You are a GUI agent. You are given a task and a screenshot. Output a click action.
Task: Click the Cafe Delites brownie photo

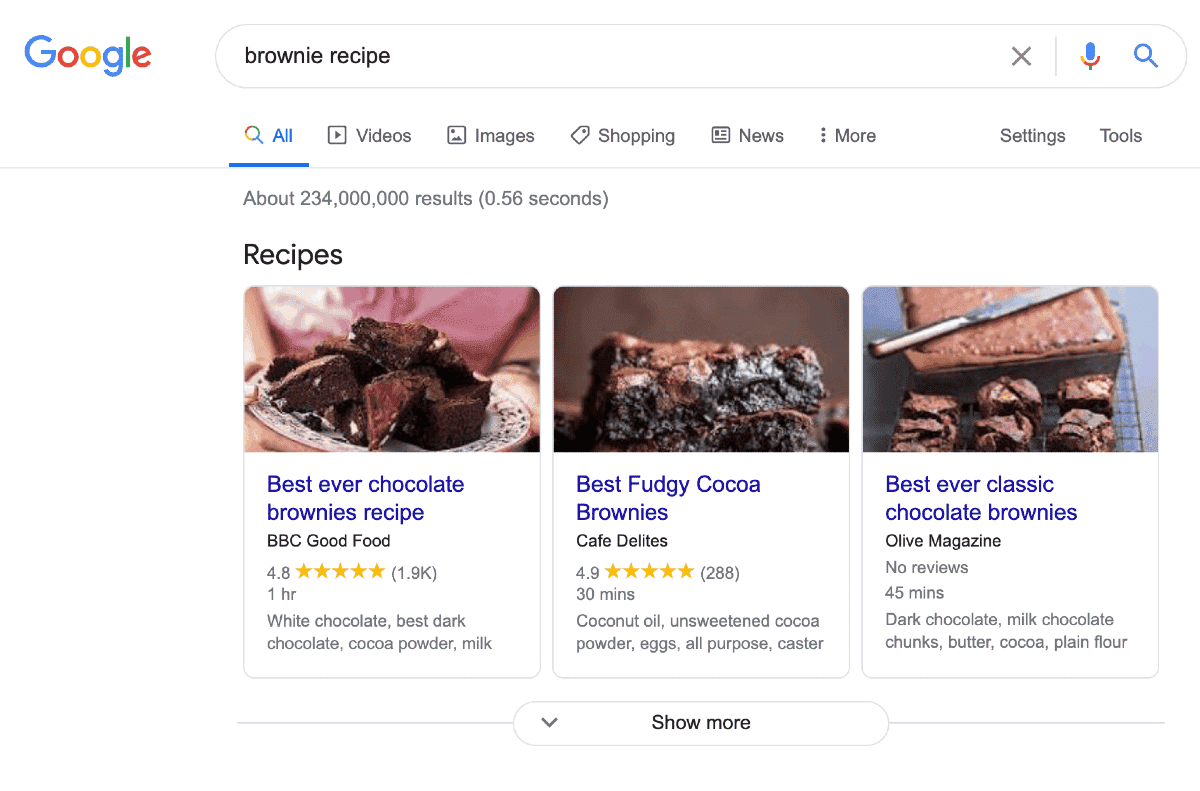click(701, 369)
